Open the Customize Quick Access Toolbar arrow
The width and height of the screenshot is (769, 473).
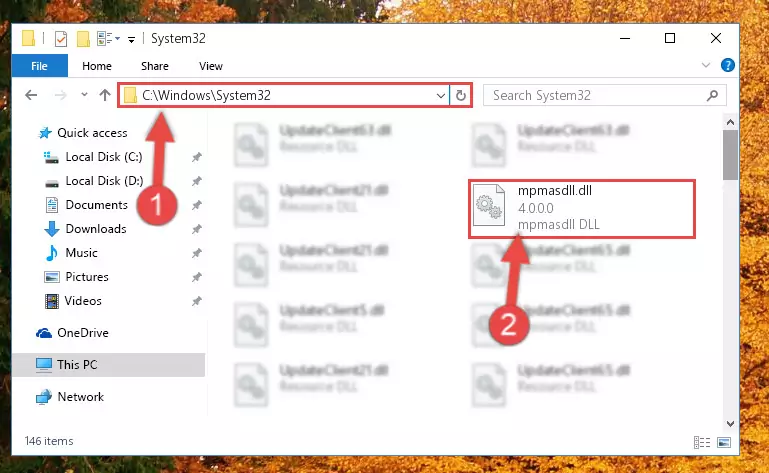[131, 39]
